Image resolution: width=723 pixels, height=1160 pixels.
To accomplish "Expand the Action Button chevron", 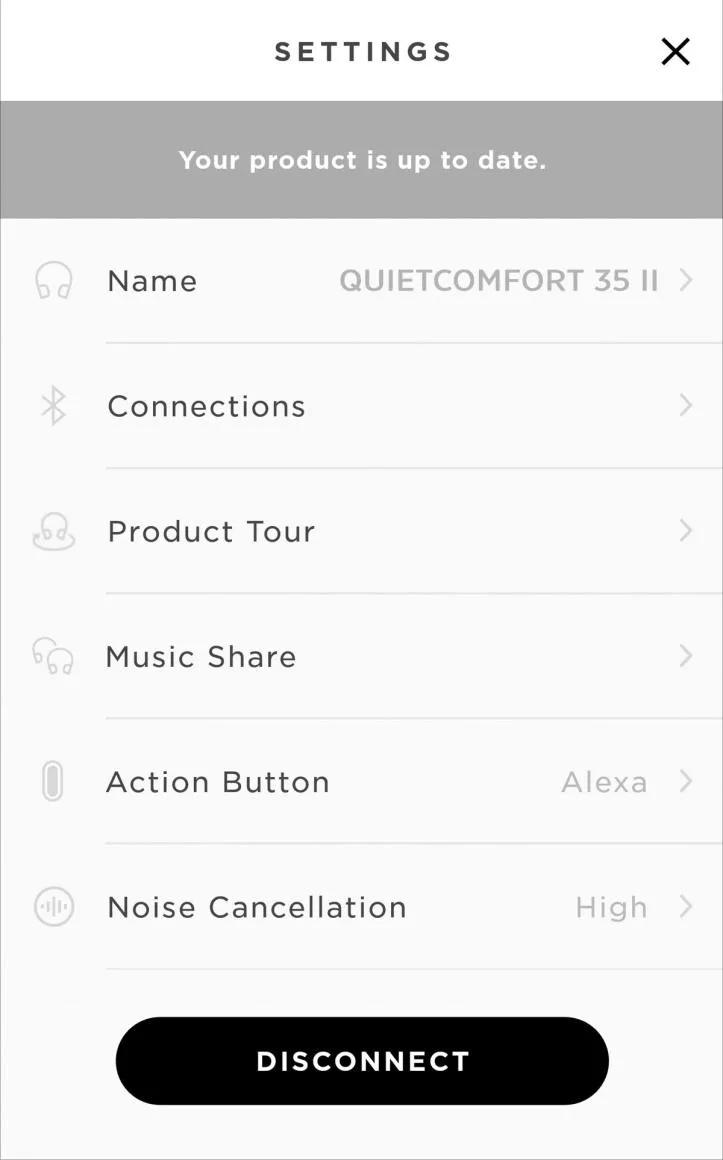I will 686,781.
